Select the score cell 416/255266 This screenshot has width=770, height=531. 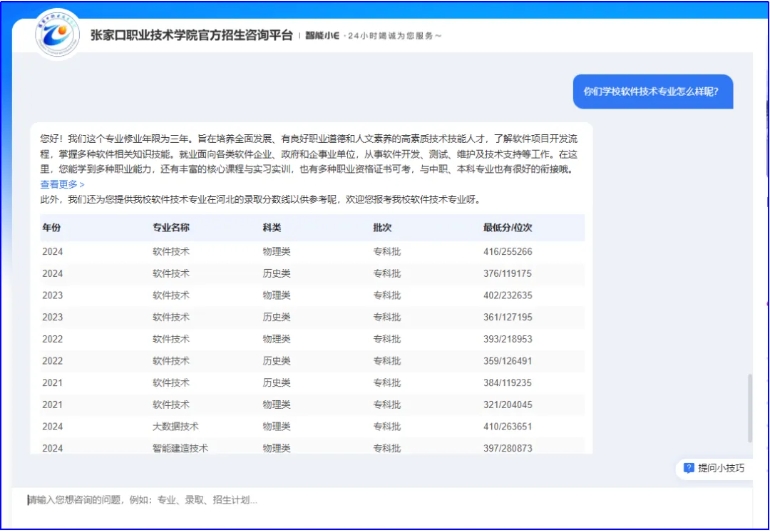click(x=507, y=252)
